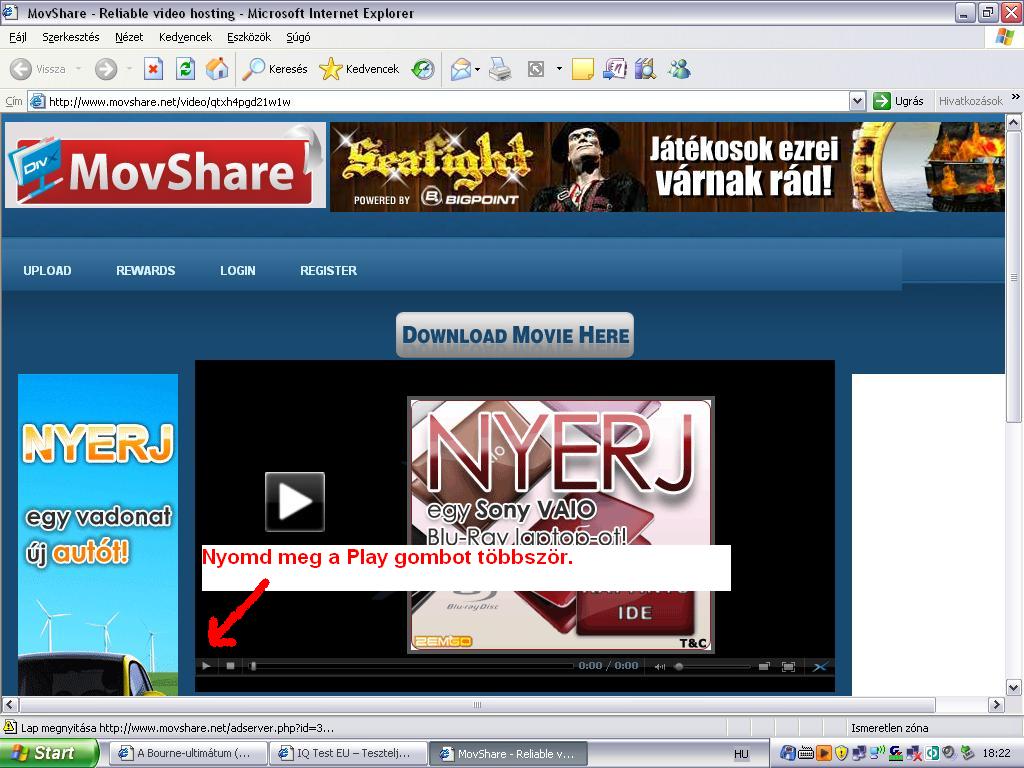Click the NYERJ Sony VAIO ad image
The width and height of the screenshot is (1024, 768).
pos(561,524)
